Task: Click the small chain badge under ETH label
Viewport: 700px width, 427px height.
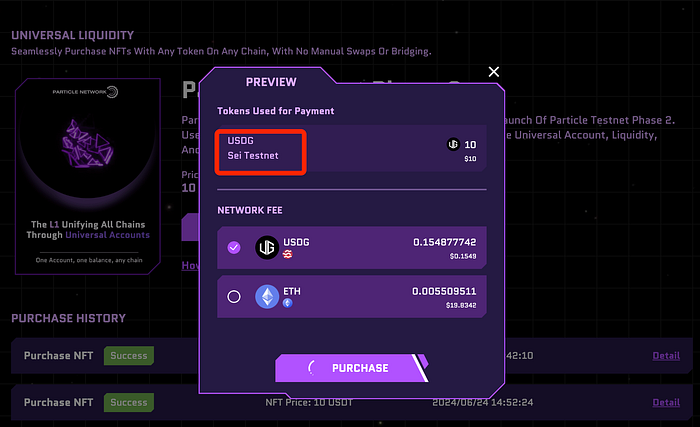Action: (x=289, y=303)
